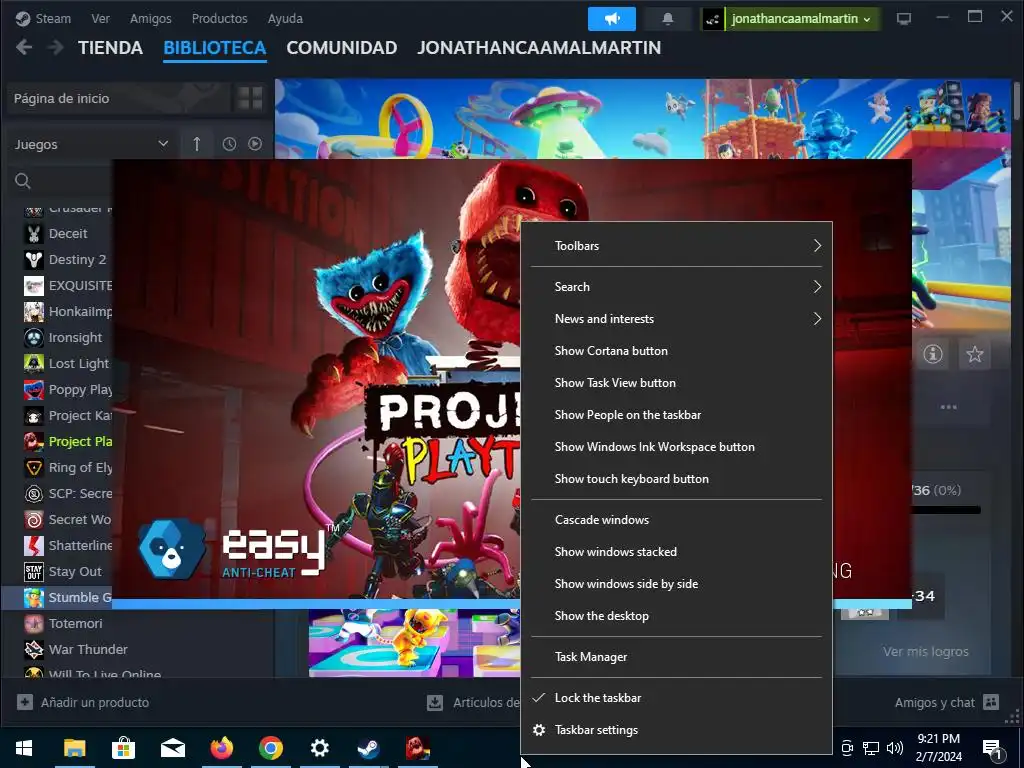Choose Show windows side by side

[677, 584]
